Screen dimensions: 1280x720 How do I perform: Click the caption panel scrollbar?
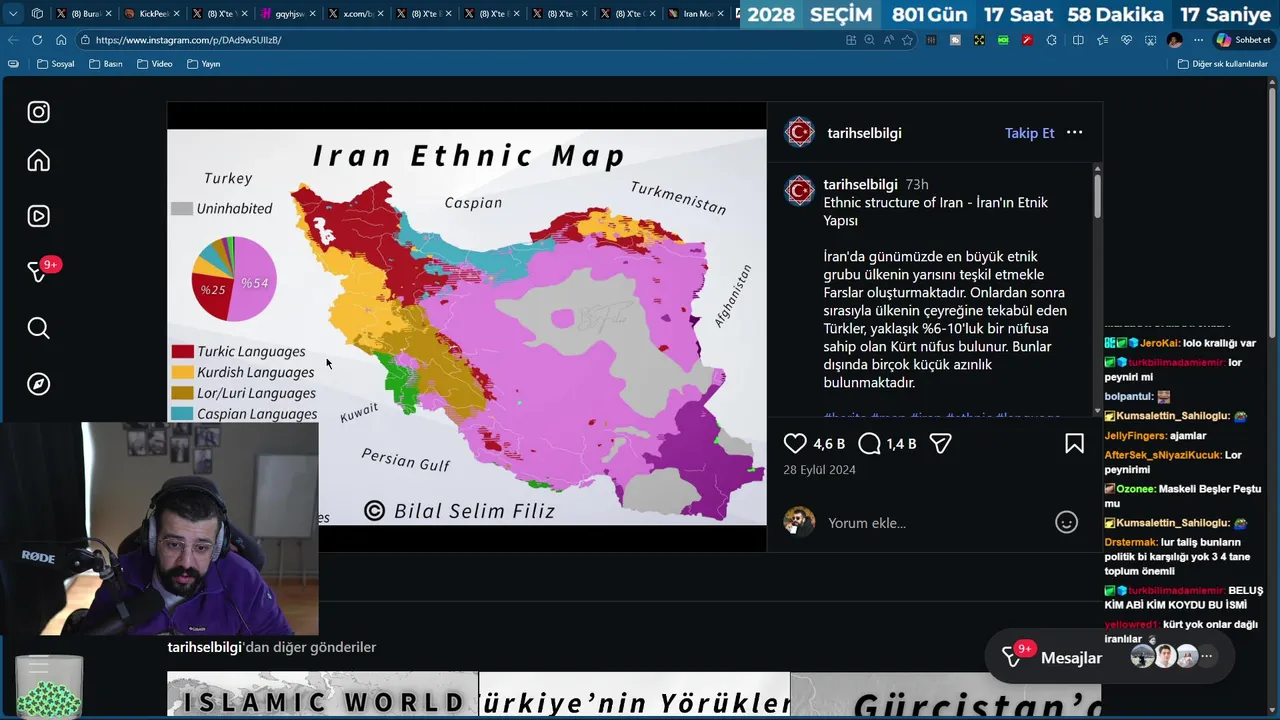[1097, 195]
